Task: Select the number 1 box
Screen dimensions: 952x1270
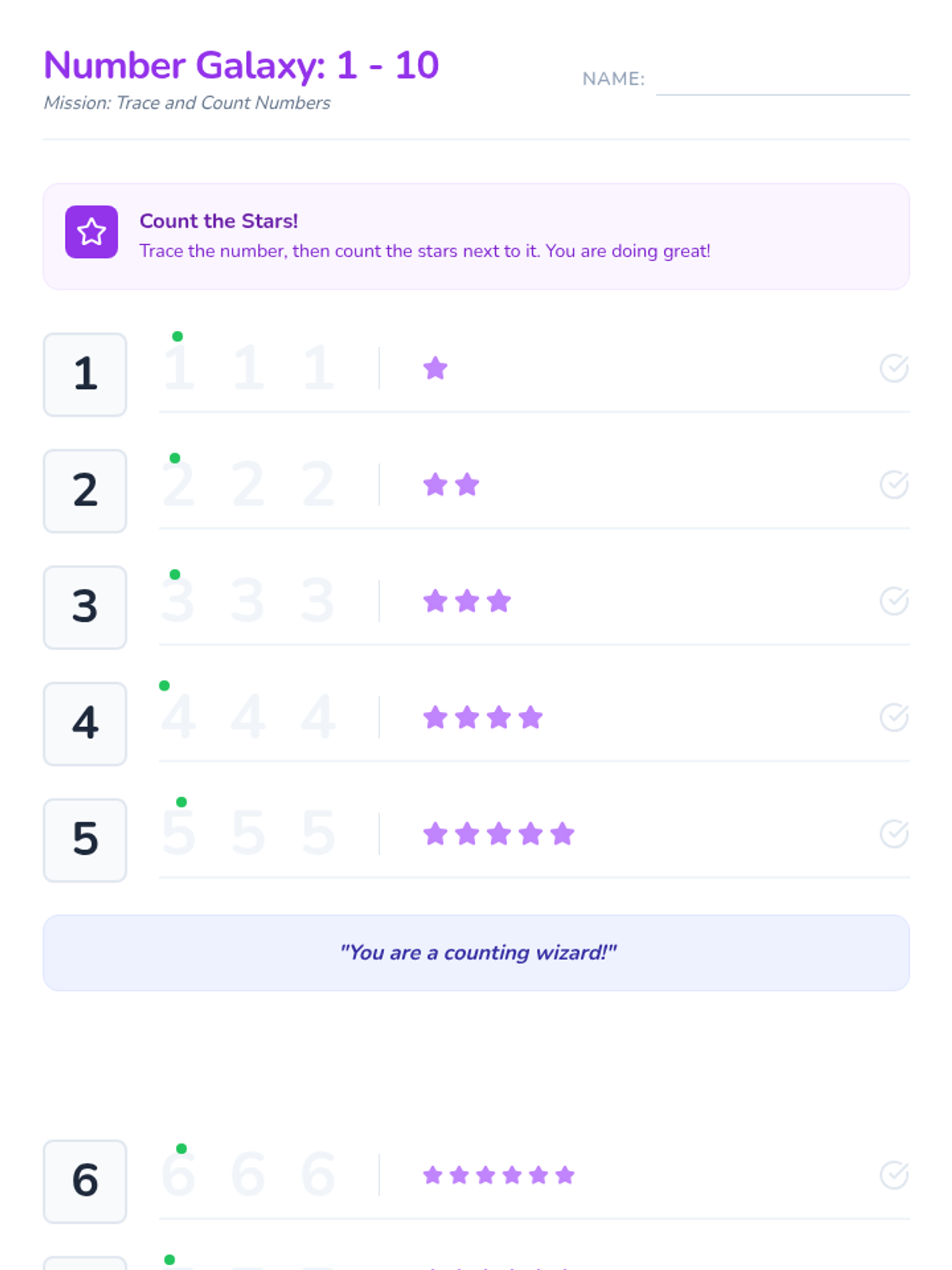Action: coord(85,375)
